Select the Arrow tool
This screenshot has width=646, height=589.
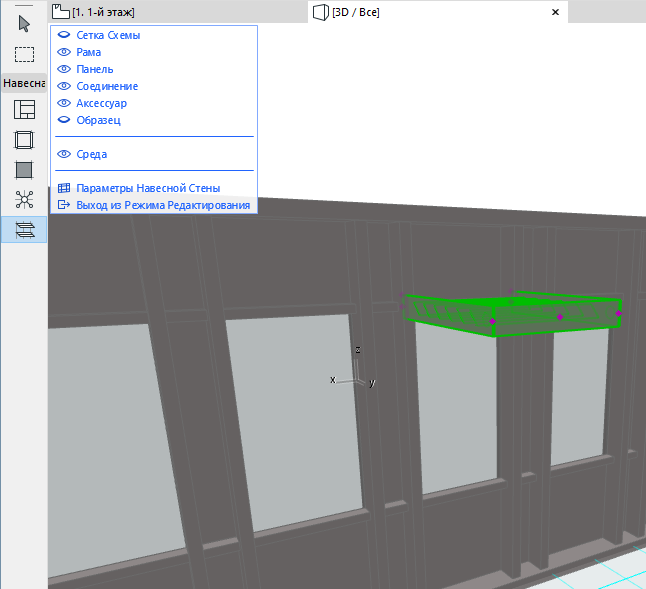tap(24, 24)
